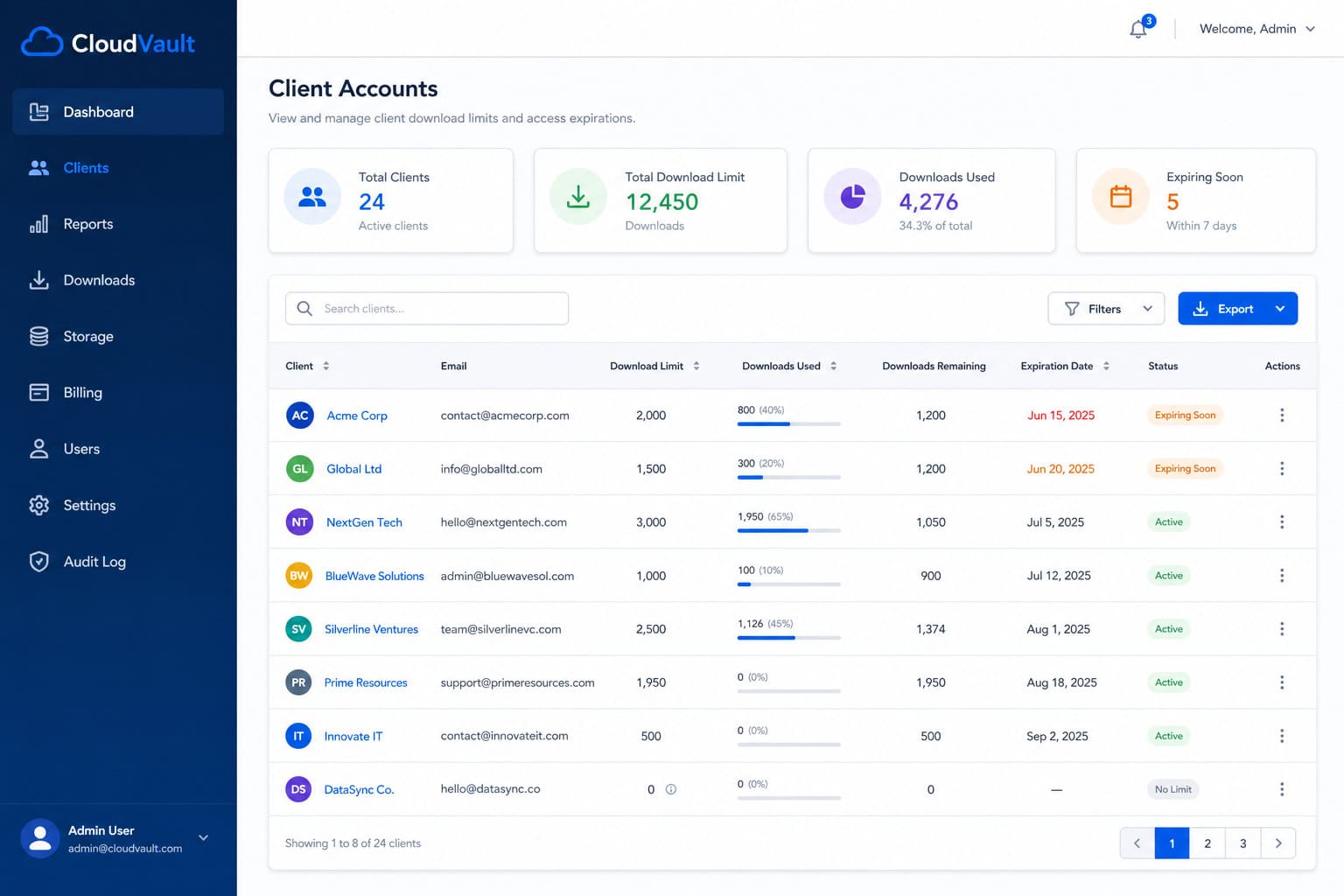Viewport: 1344px width, 896px height.
Task: Click expiration date Jun 20, 2025
Action: (1060, 469)
